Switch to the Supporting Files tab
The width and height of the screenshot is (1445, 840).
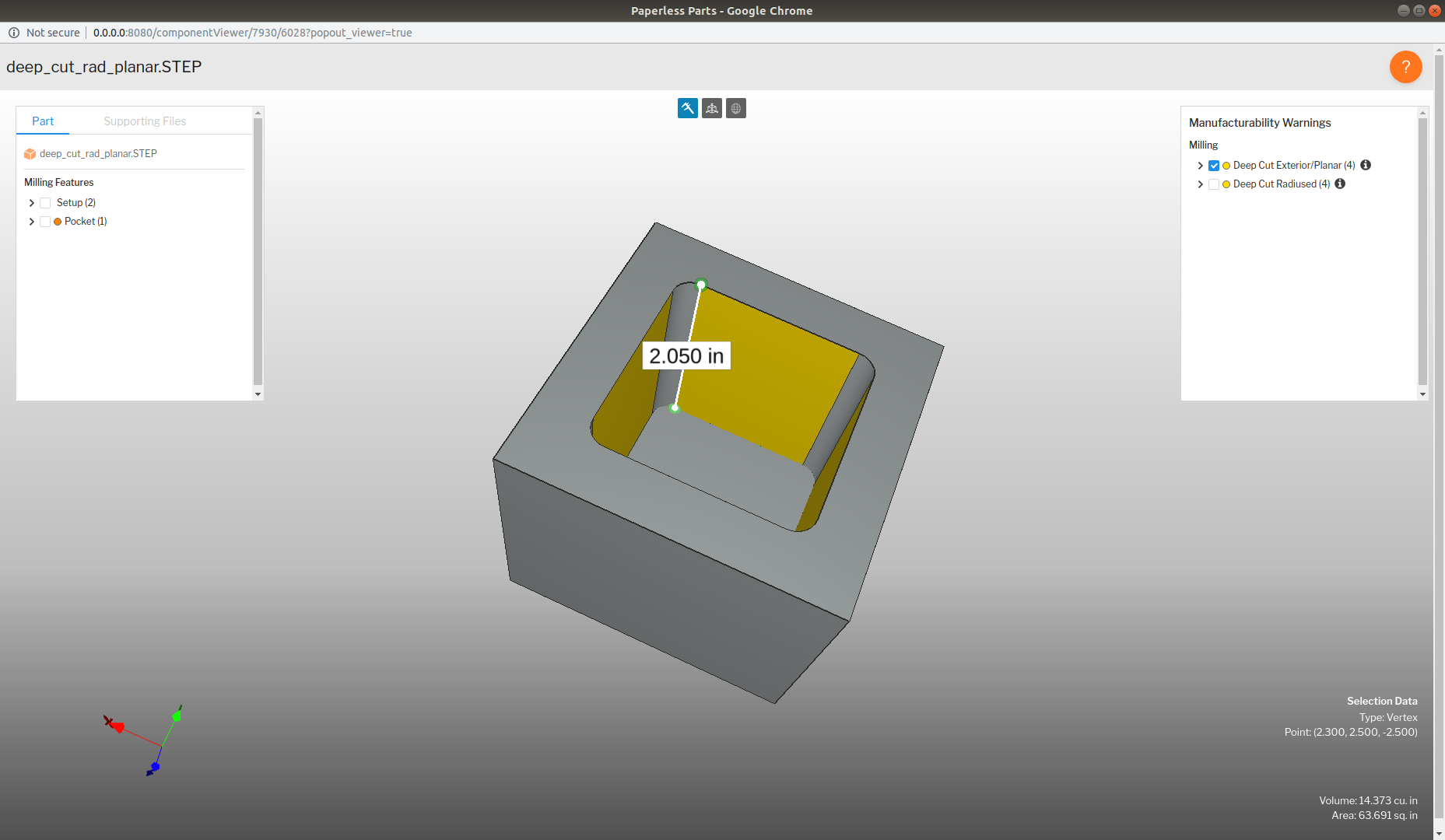145,121
